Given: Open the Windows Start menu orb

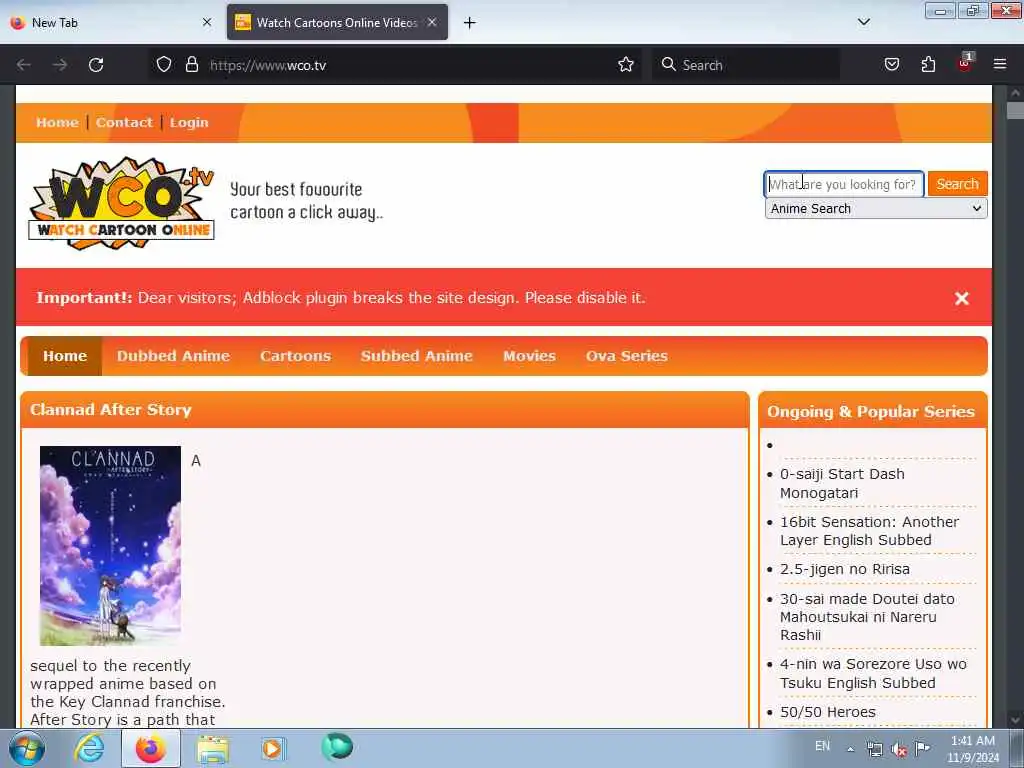Looking at the screenshot, I should coord(27,748).
